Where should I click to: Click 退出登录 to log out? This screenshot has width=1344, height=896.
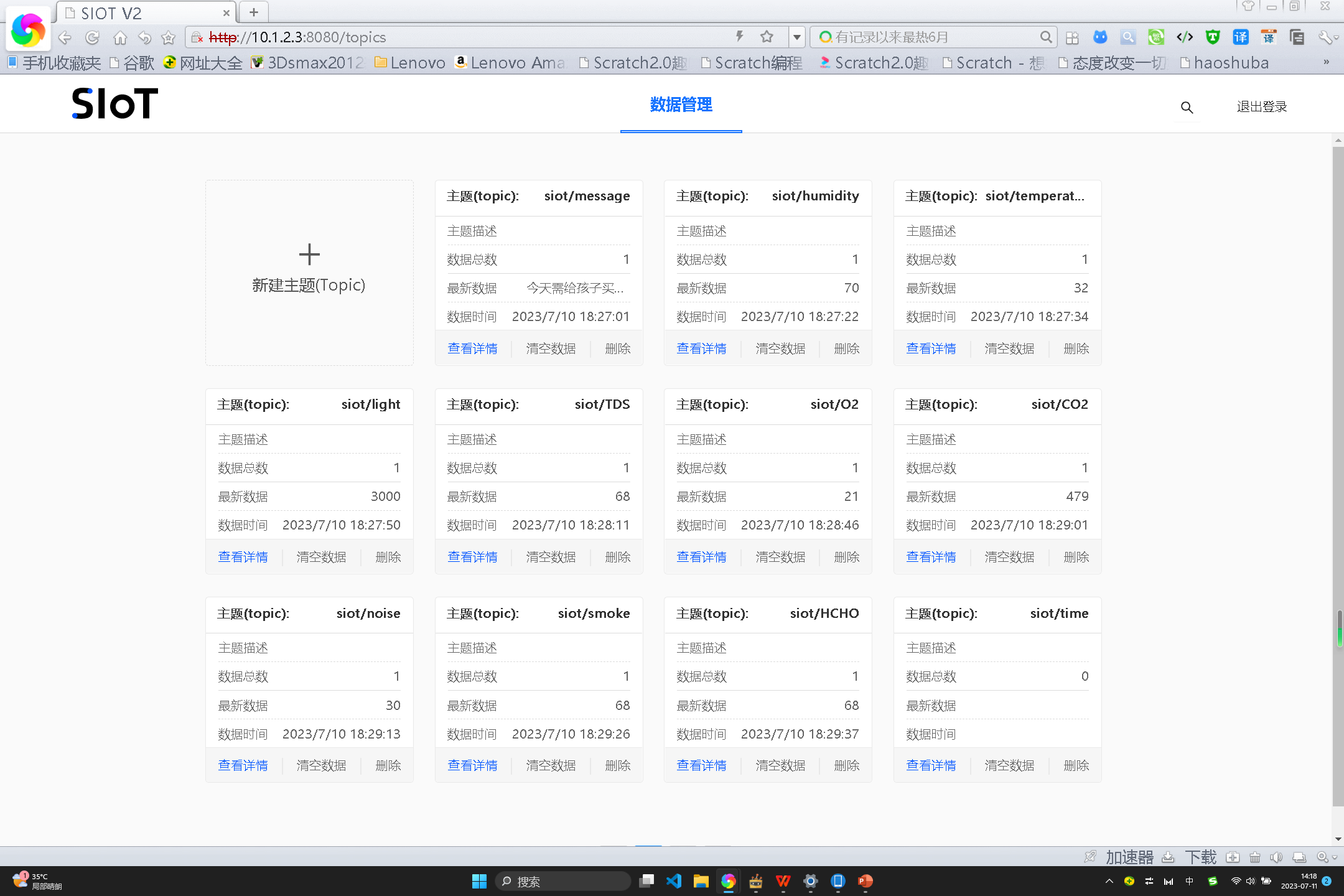coord(1261,106)
